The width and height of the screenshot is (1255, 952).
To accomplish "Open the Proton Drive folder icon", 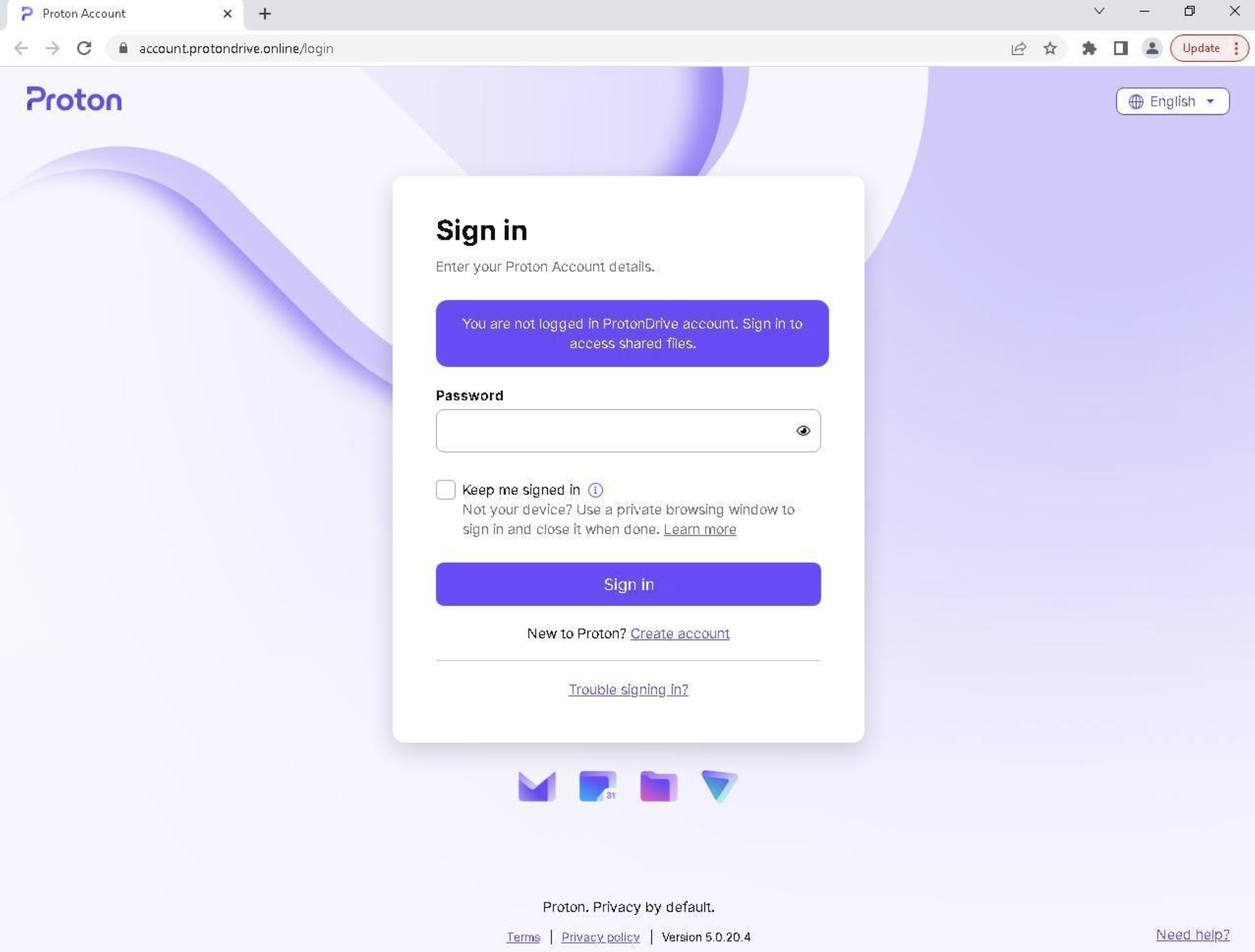I will point(659,786).
